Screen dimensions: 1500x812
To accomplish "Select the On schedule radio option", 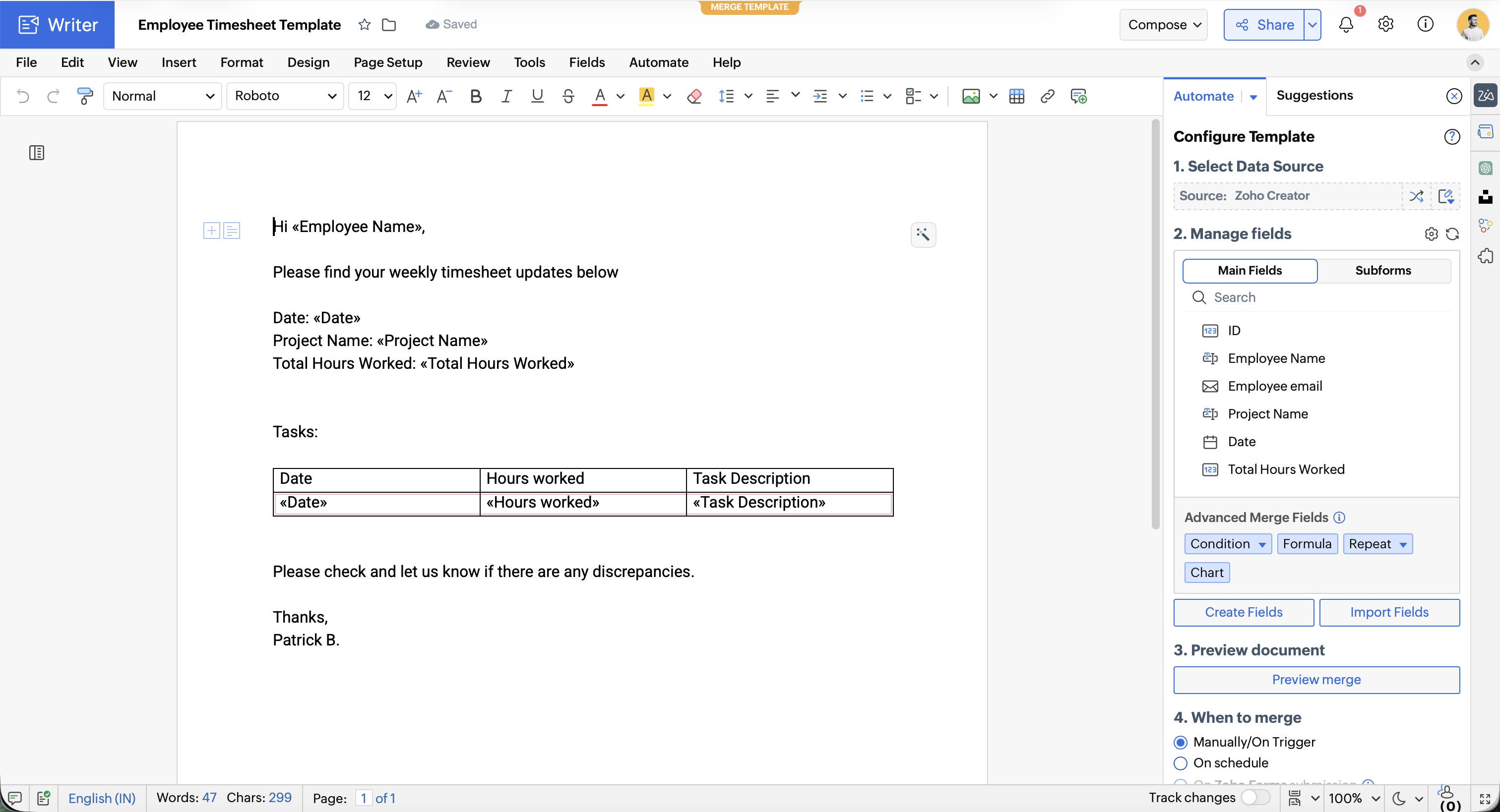I will (x=1181, y=762).
